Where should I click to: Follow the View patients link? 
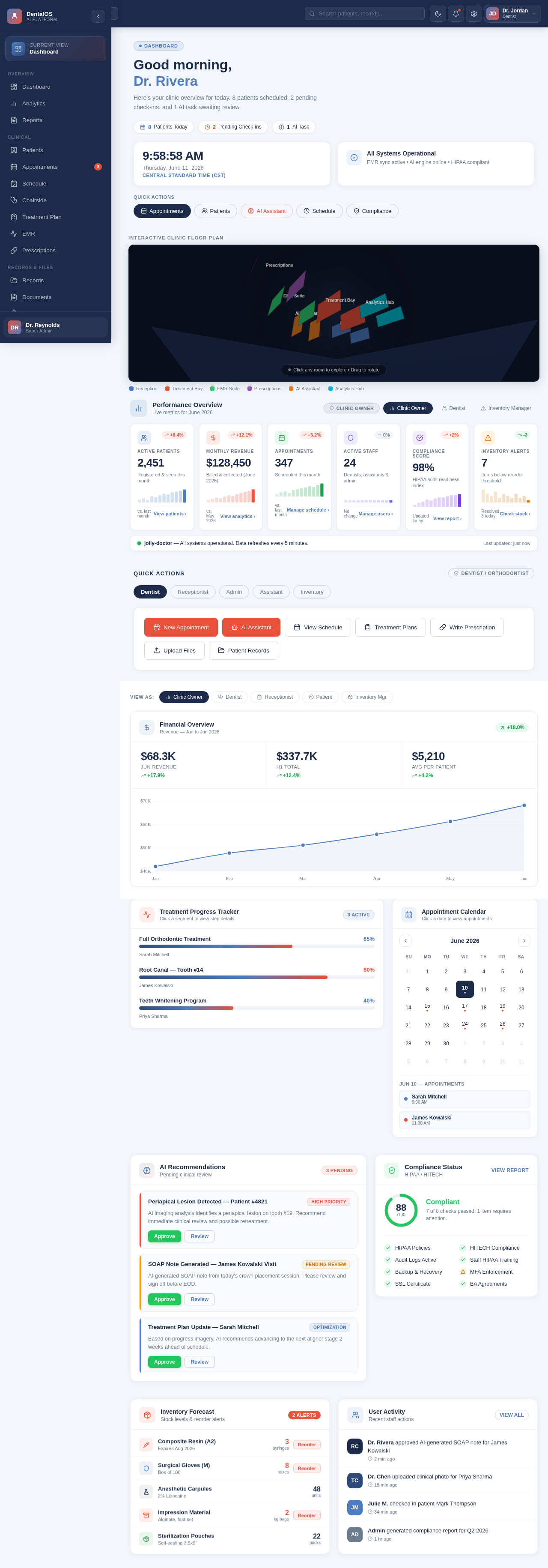pos(170,514)
